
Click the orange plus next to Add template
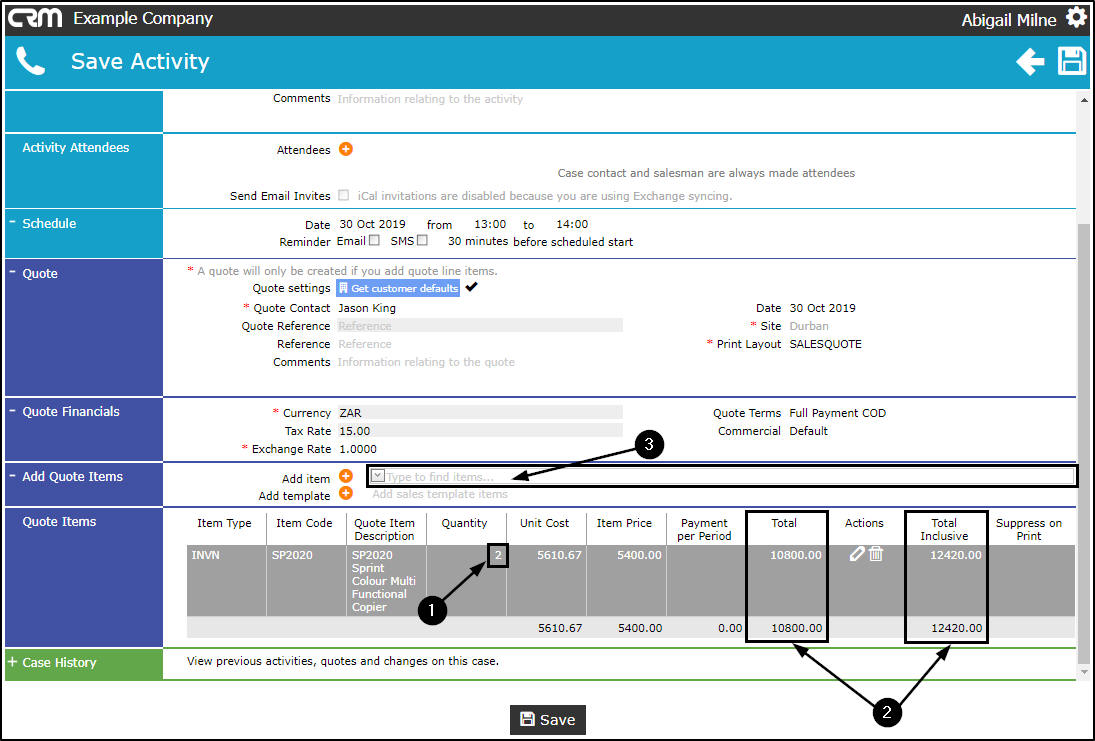pyautogui.click(x=346, y=493)
